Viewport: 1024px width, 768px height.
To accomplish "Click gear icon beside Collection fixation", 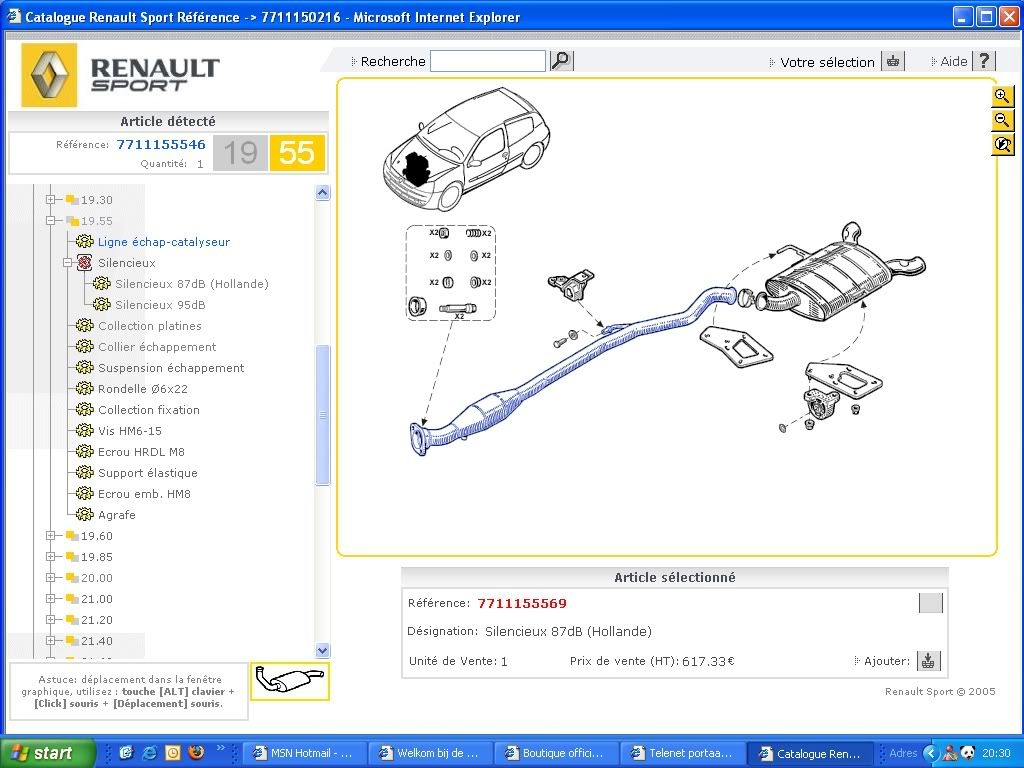I will click(84, 409).
